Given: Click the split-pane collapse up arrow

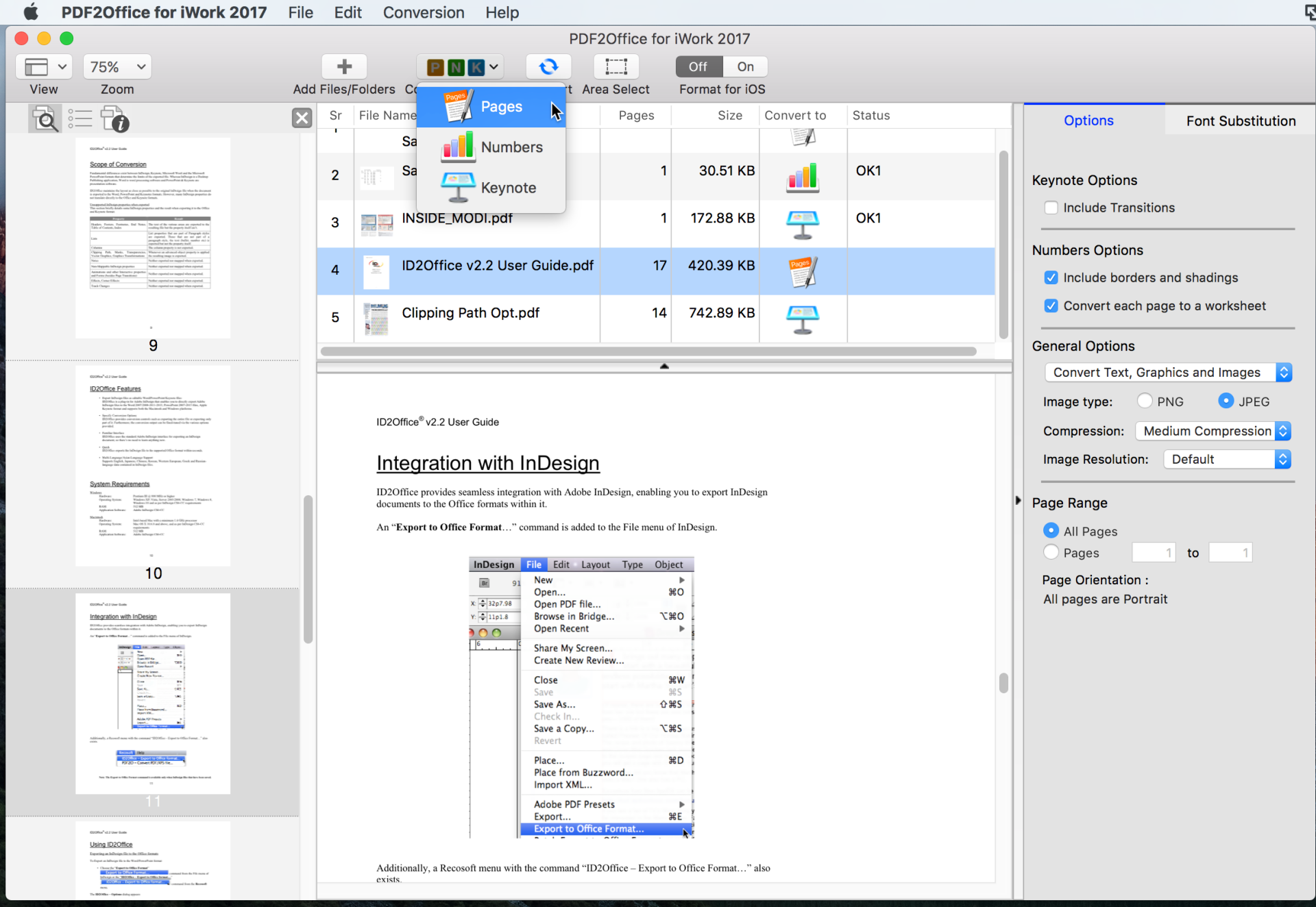Looking at the screenshot, I should point(663,366).
